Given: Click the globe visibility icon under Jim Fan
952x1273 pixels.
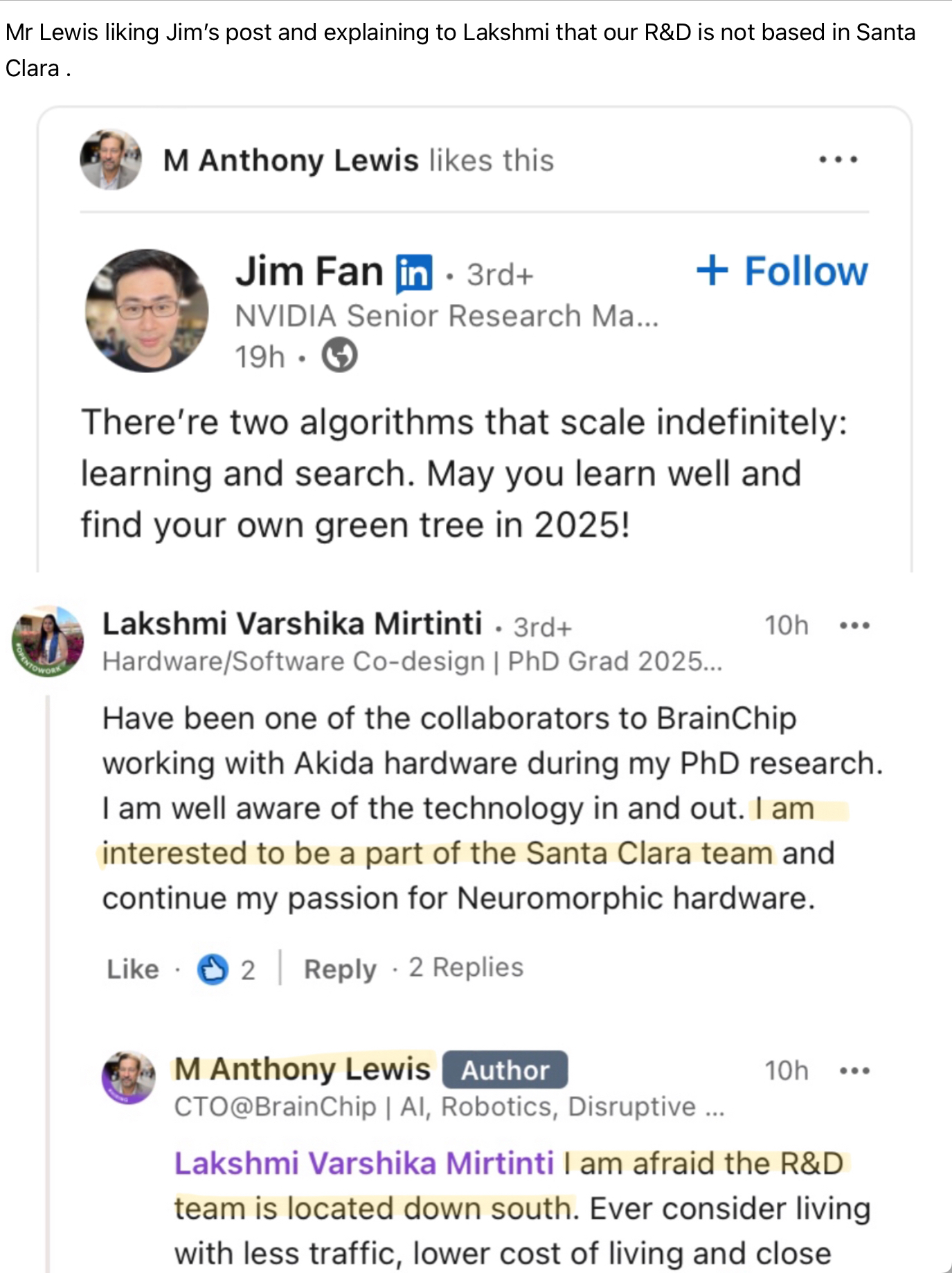Looking at the screenshot, I should [339, 356].
